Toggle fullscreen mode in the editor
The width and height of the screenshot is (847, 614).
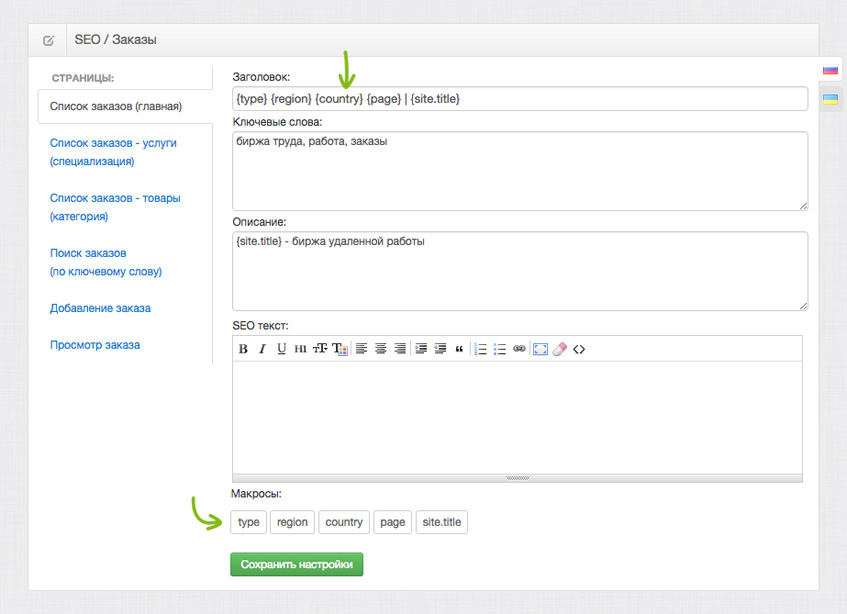click(x=540, y=349)
